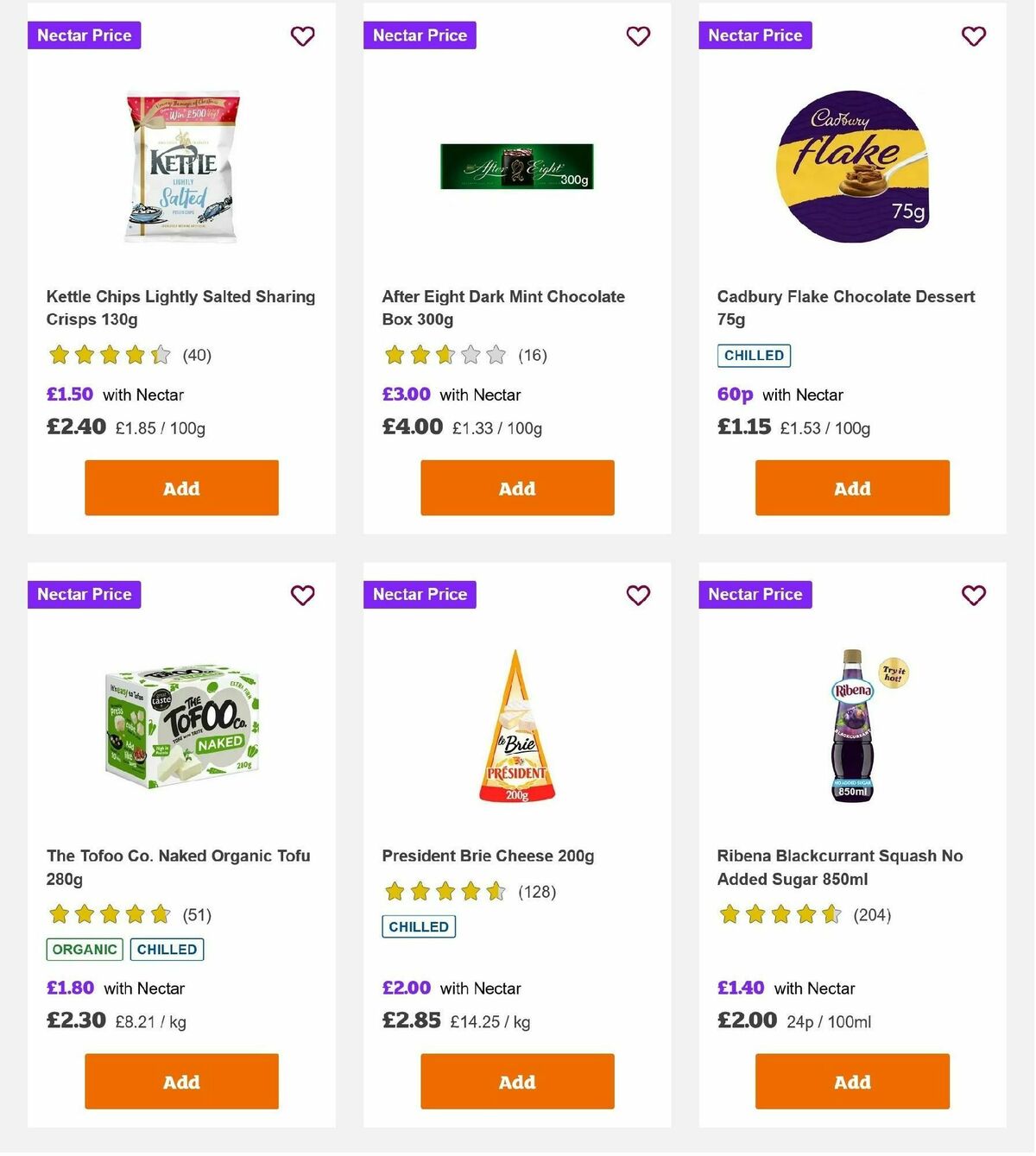Add Kettle Chips to basket
Screen dimensions: 1036x1156
180,488
